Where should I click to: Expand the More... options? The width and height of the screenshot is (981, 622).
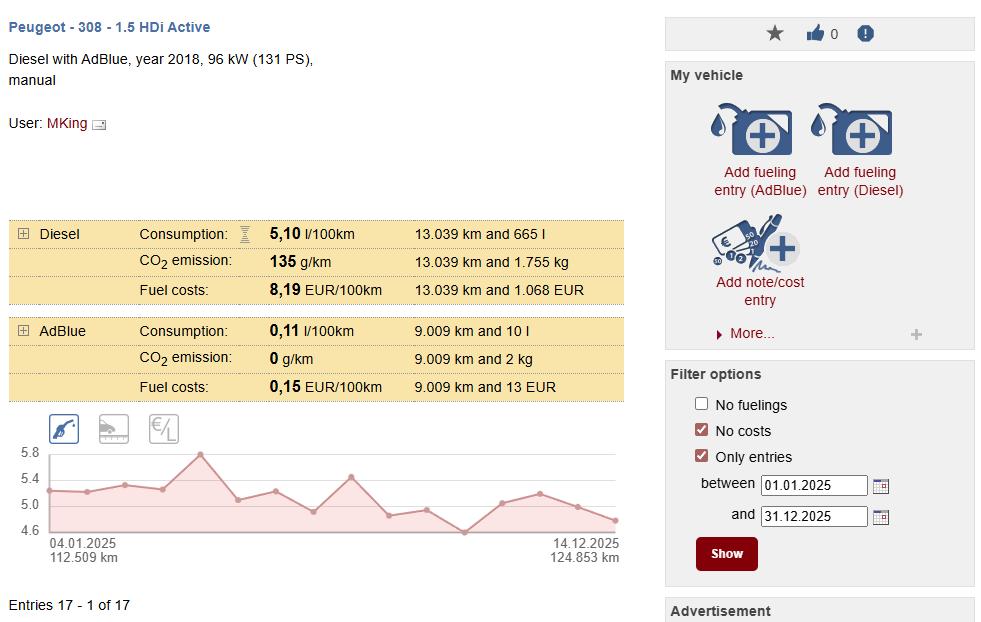coord(752,334)
